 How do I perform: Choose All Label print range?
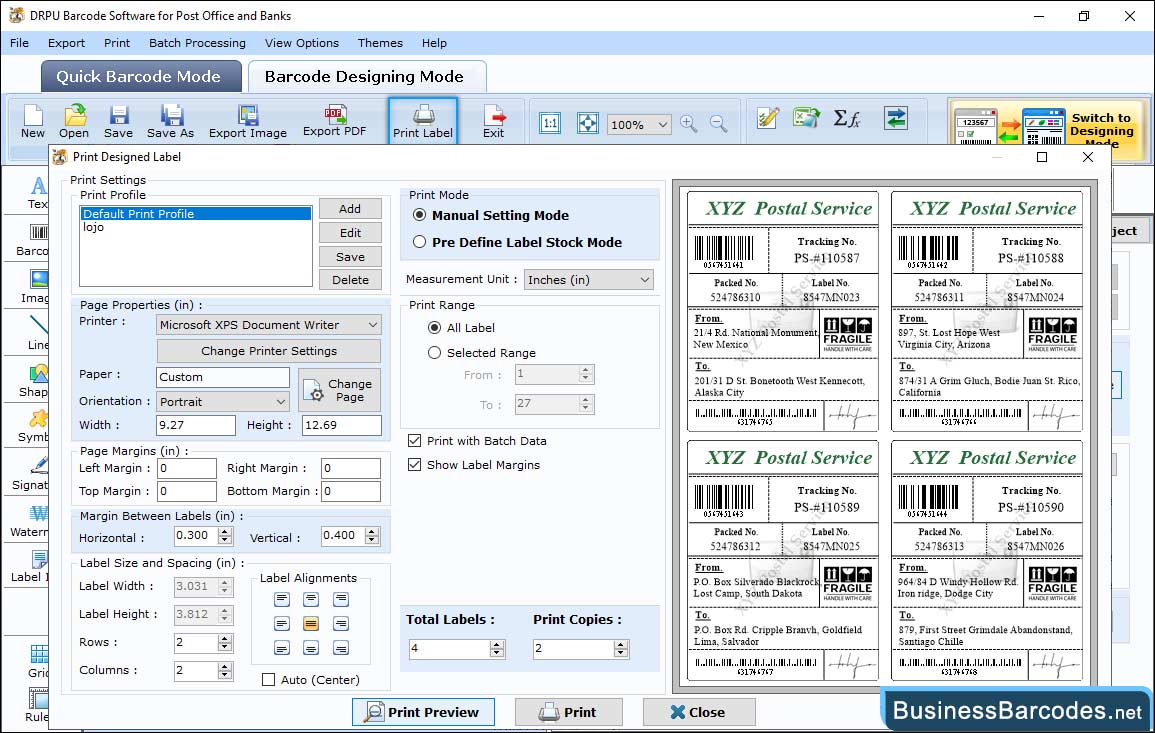tap(435, 328)
